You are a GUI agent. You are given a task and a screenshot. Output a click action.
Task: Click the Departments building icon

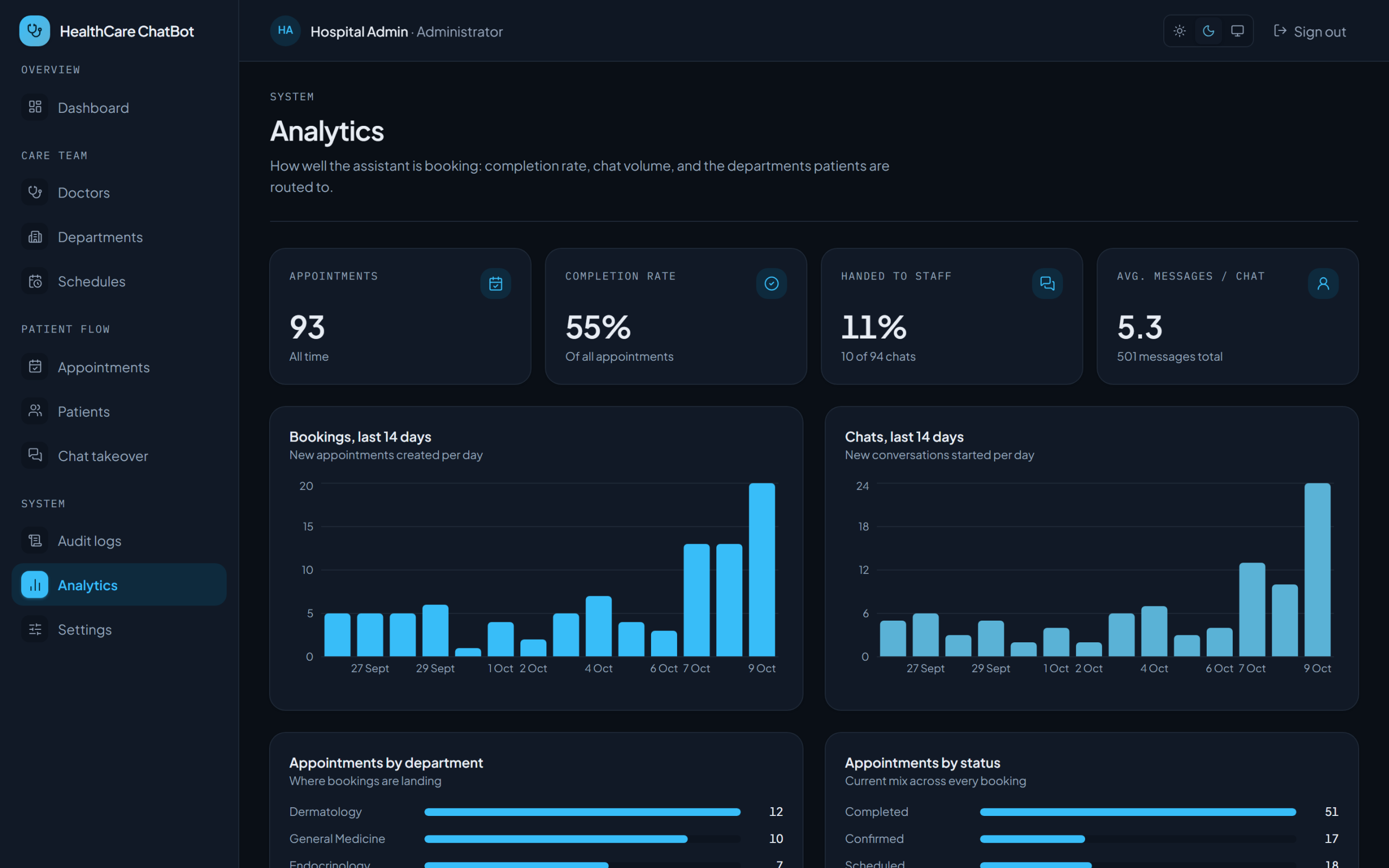(x=35, y=237)
